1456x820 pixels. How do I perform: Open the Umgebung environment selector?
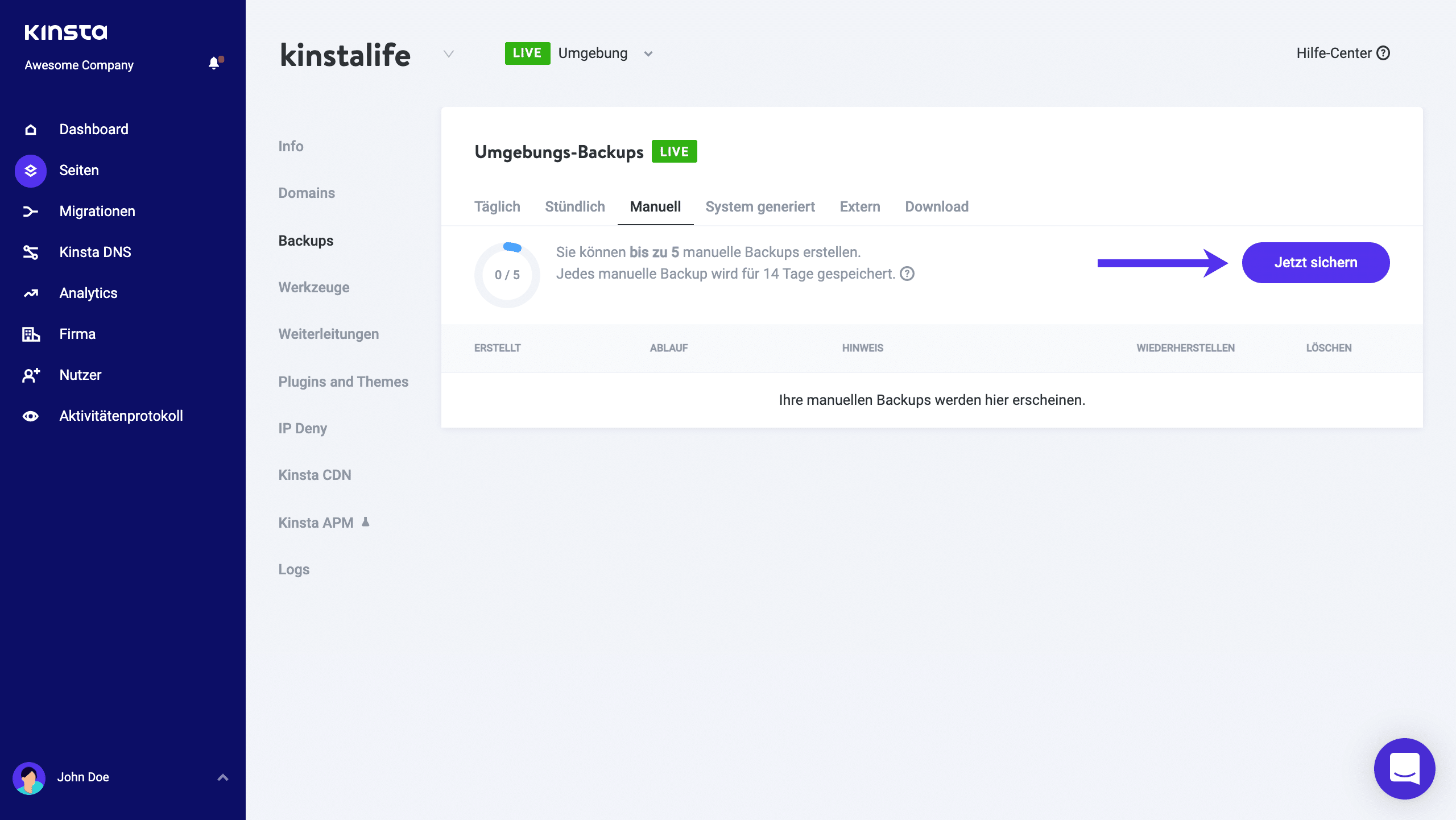648,53
